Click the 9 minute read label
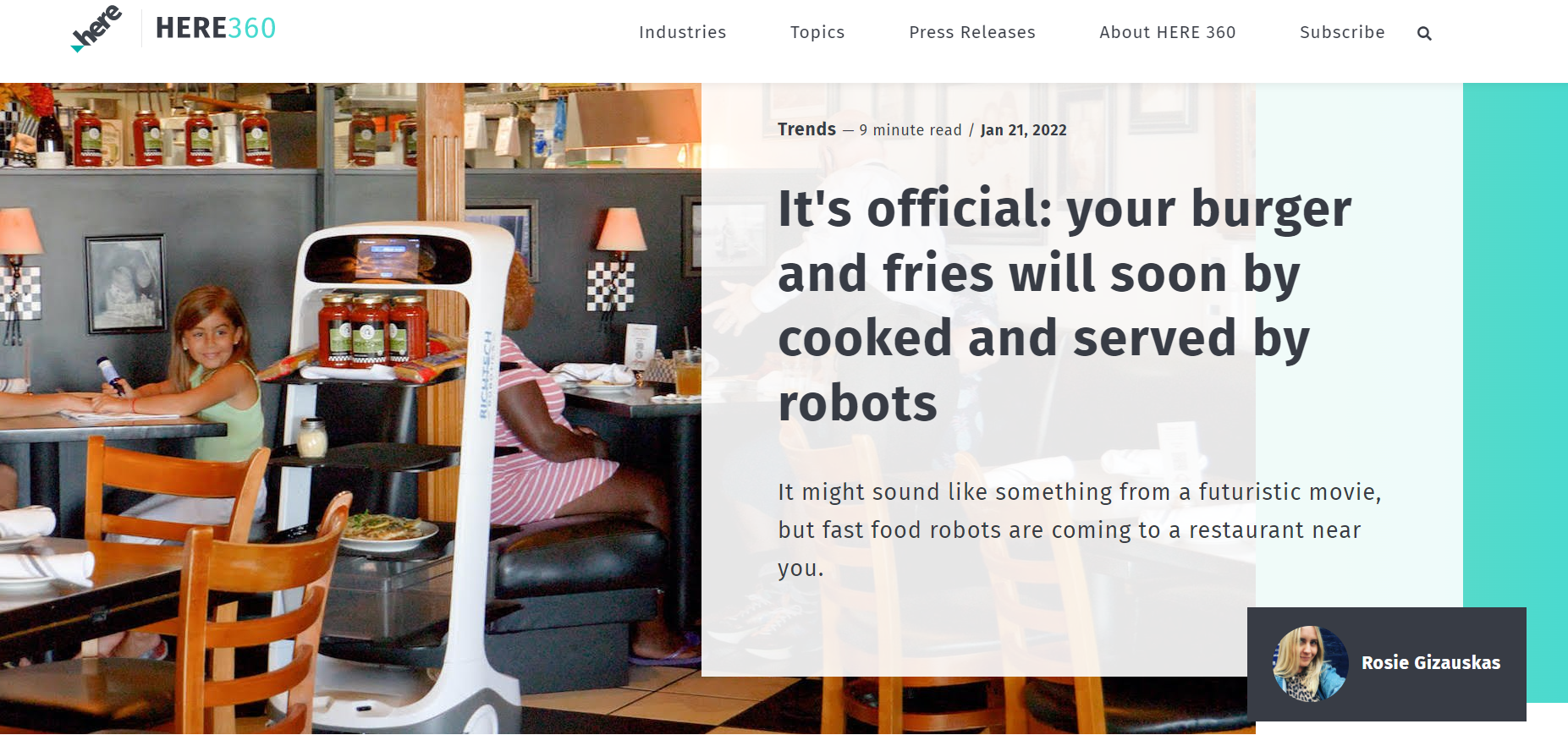This screenshot has width=1568, height=735. point(911,129)
